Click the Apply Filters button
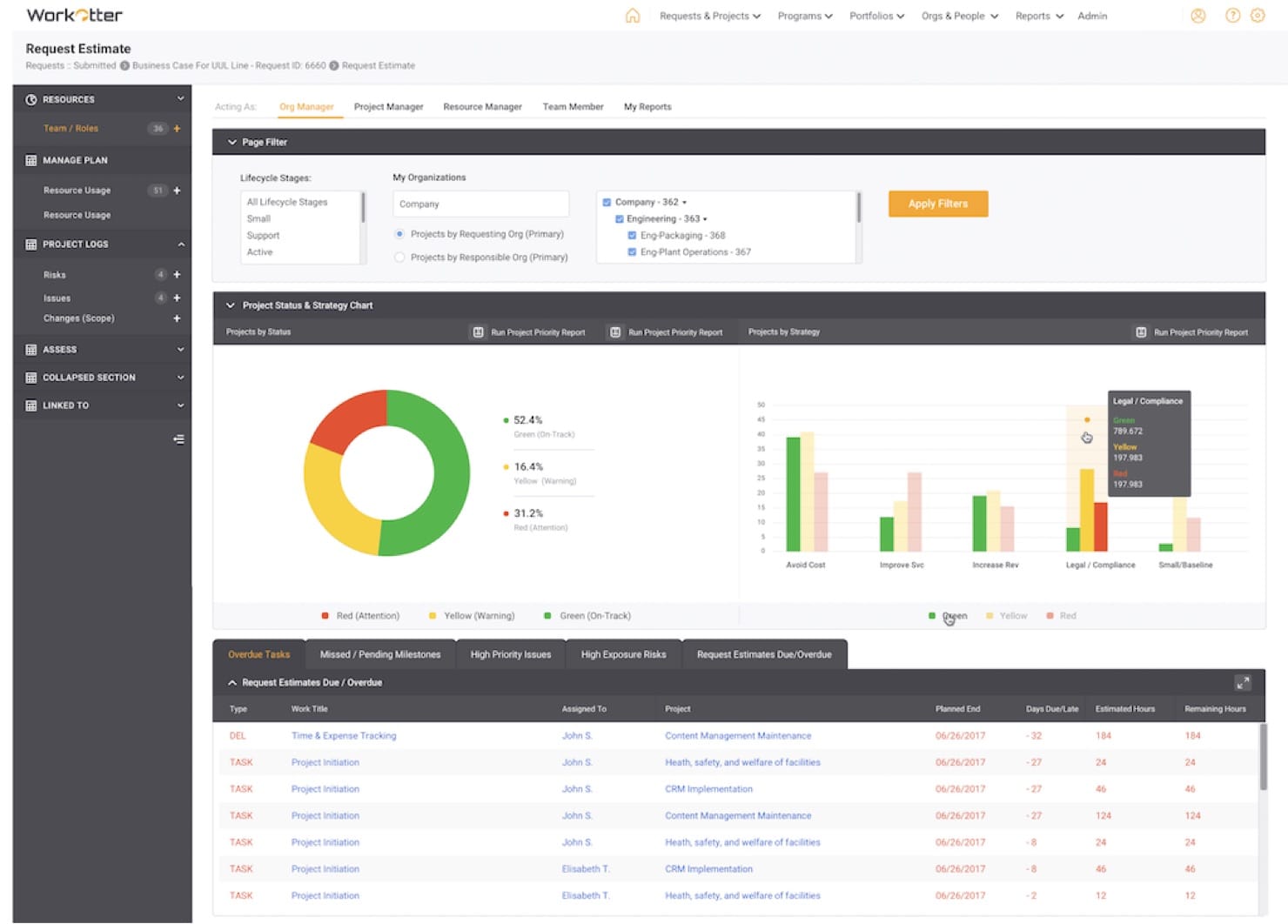The width and height of the screenshot is (1288, 924). click(x=937, y=204)
